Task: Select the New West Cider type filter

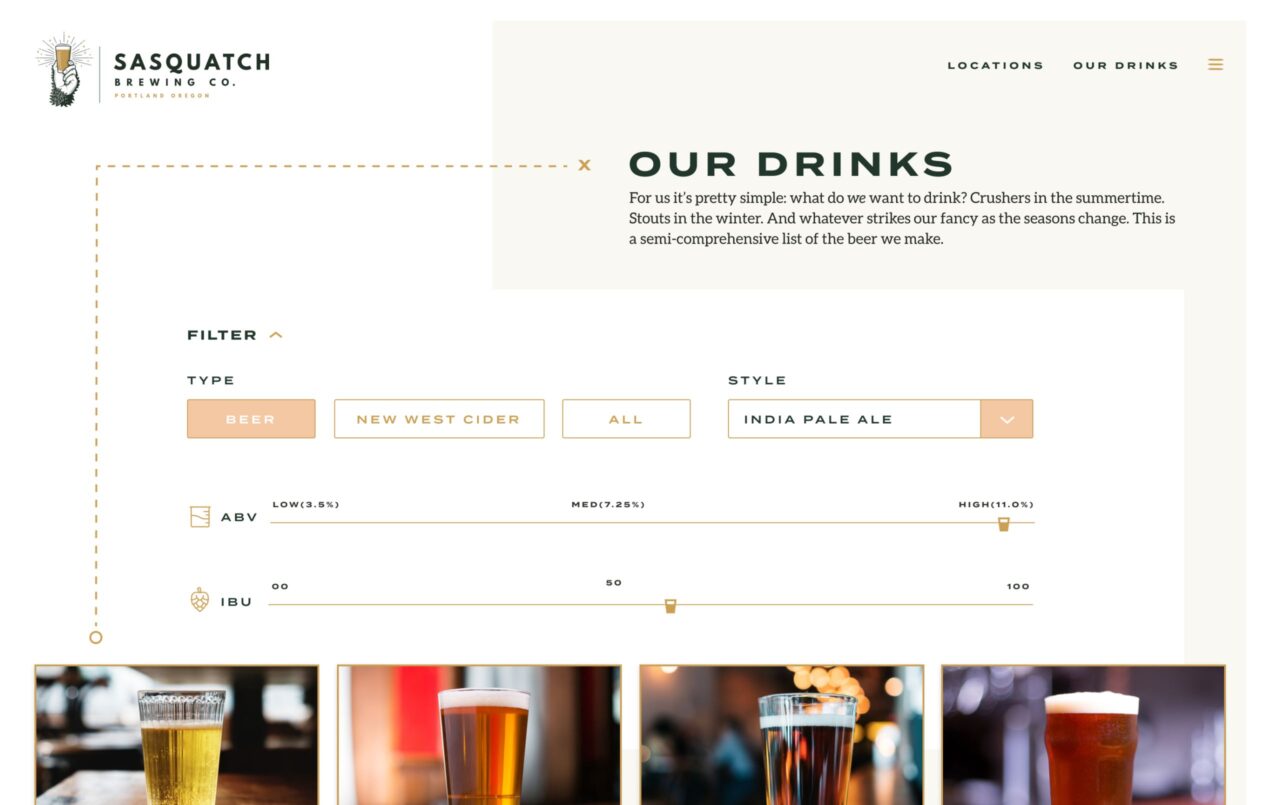Action: 439,419
